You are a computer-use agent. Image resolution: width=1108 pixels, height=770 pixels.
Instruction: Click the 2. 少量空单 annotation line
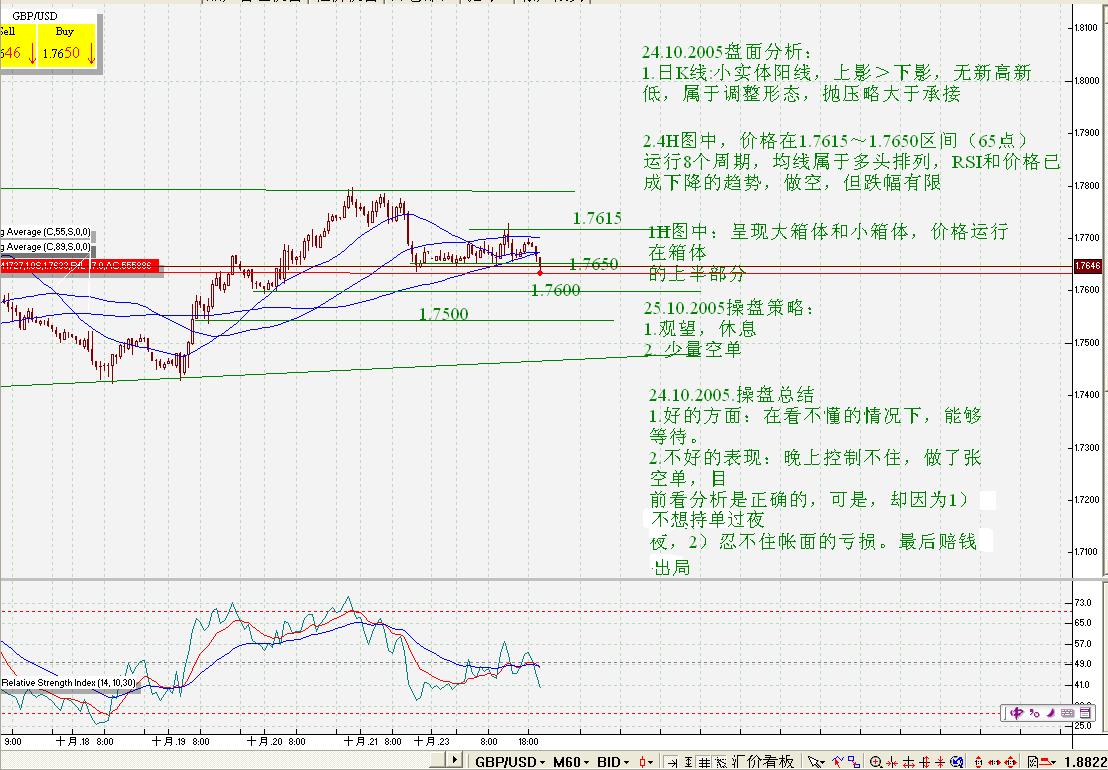[692, 349]
